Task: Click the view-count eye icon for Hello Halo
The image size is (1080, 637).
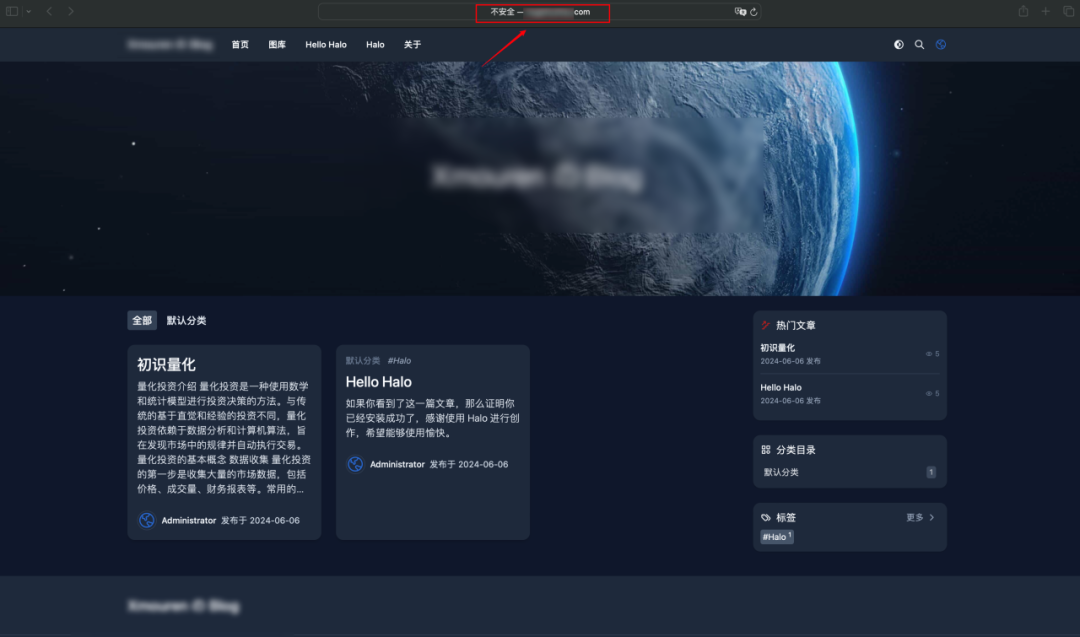Action: coord(928,393)
